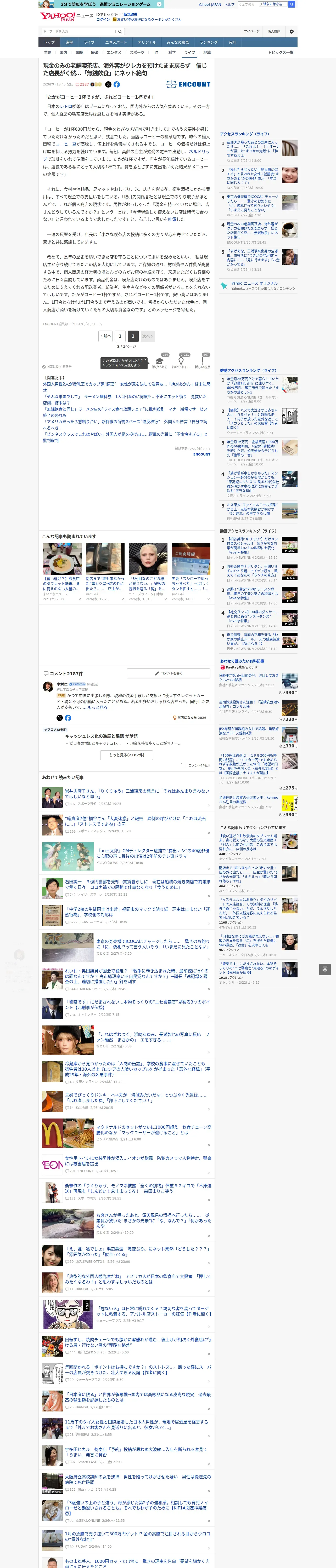Image resolution: width=336 pixels, height=1568 pixels.
Task: Click the Yahoo! JAPAN ニュース logo
Action: click(66, 17)
